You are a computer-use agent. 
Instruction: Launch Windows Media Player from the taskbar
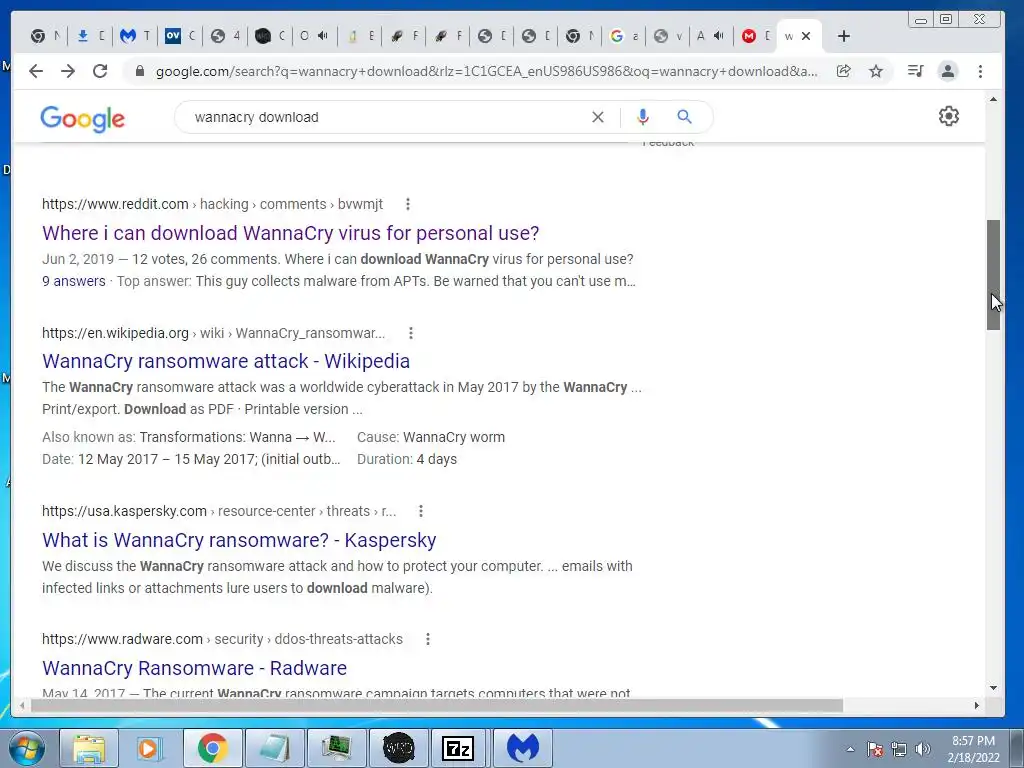150,748
